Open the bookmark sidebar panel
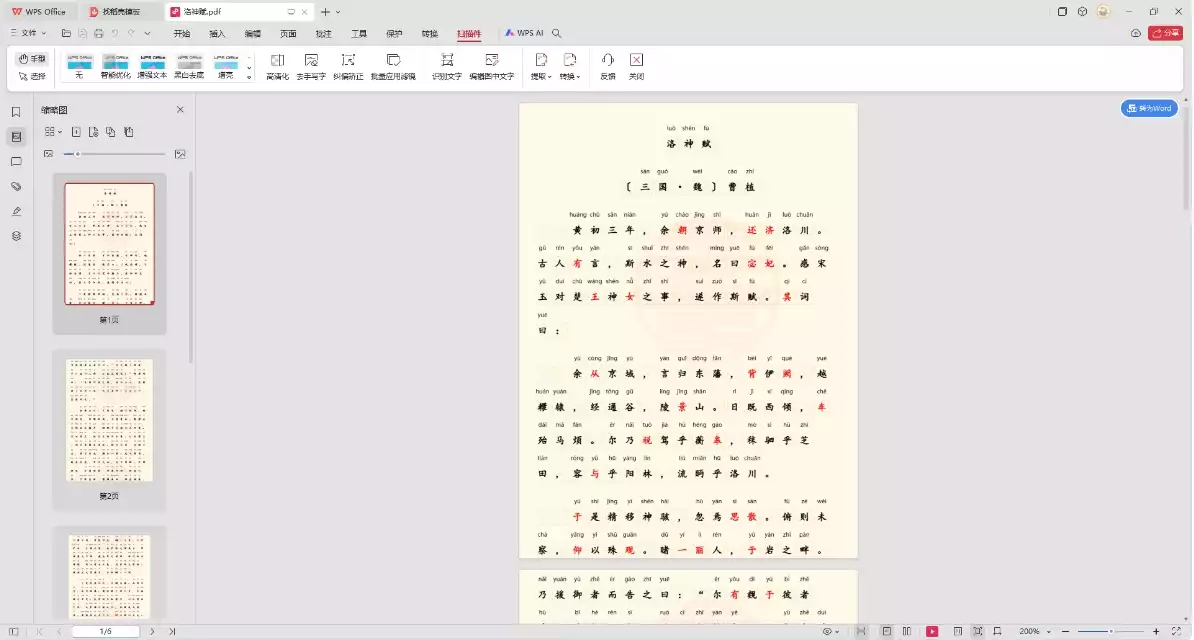Image resolution: width=1194 pixels, height=640 pixels. point(16,112)
